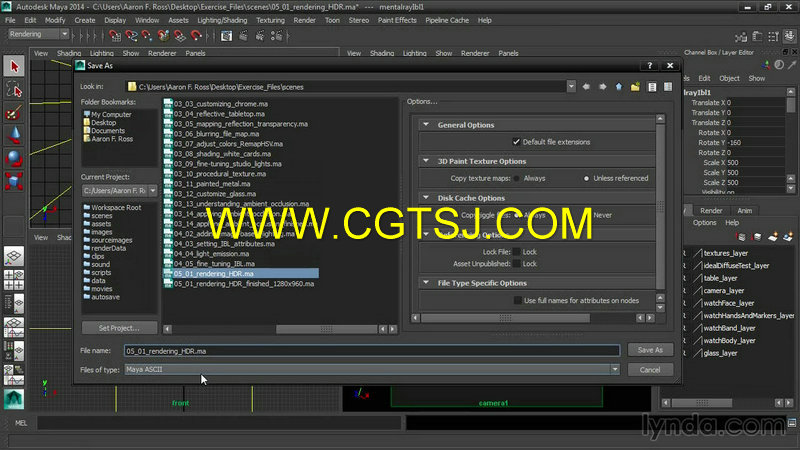
Task: Open script editor icon at bottom right
Action: click(792, 423)
